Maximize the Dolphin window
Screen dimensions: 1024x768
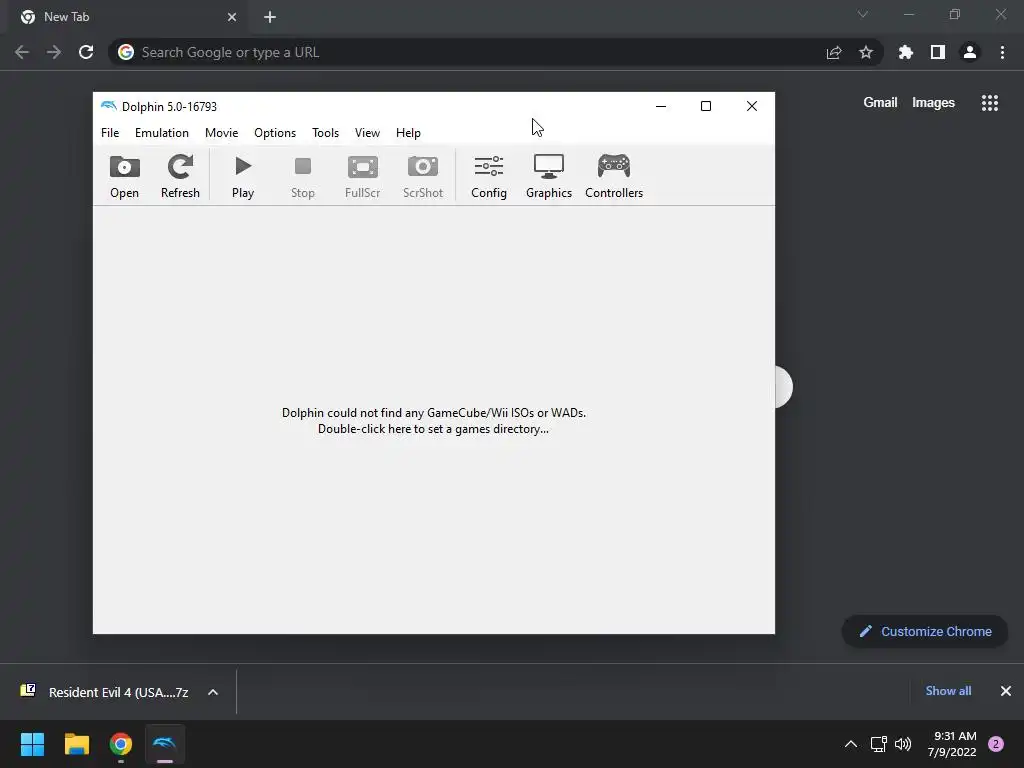point(706,106)
